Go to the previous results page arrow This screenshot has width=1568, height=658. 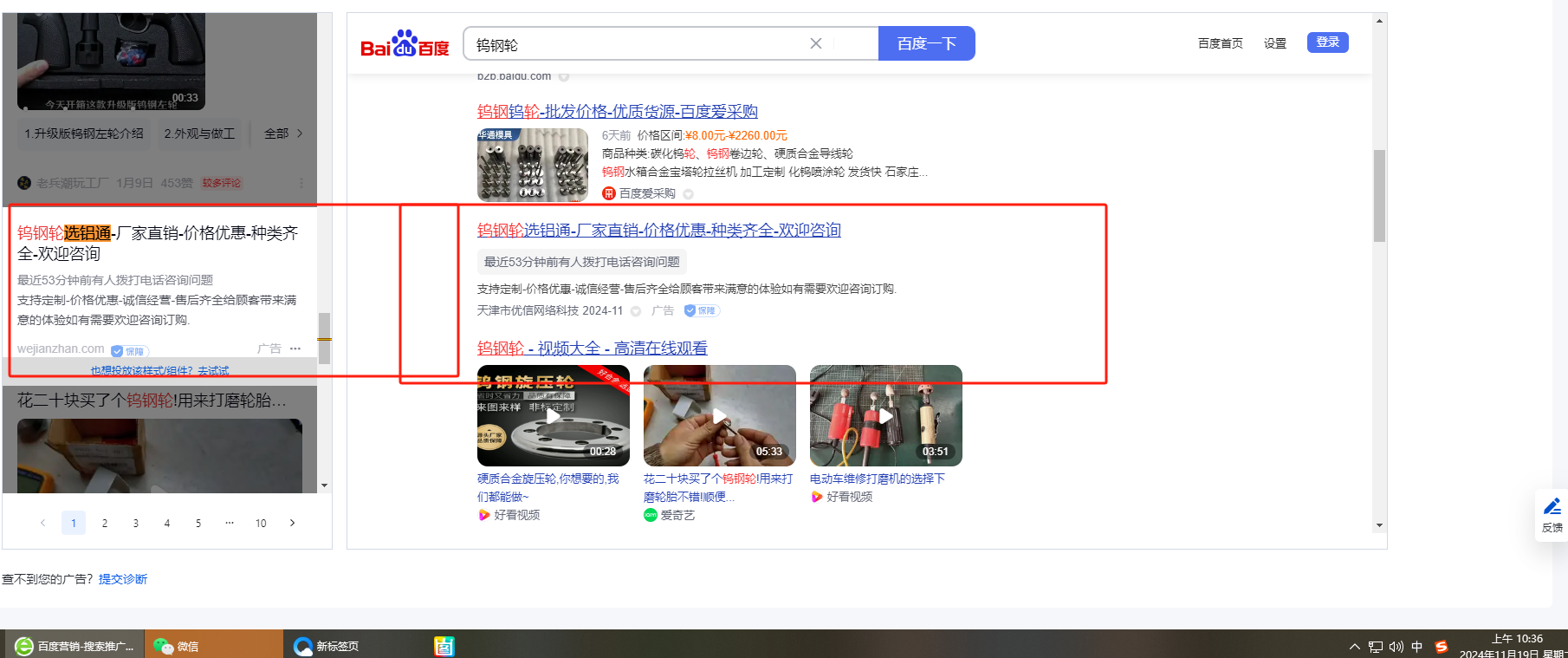(x=42, y=523)
